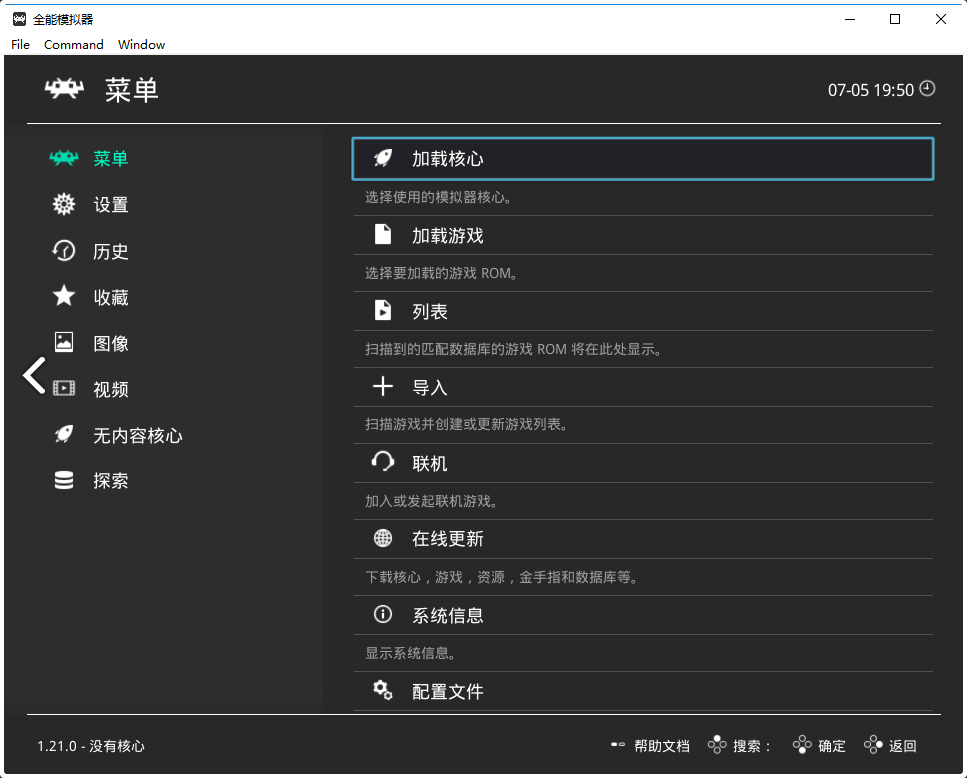Open the Window menu

[141, 44]
